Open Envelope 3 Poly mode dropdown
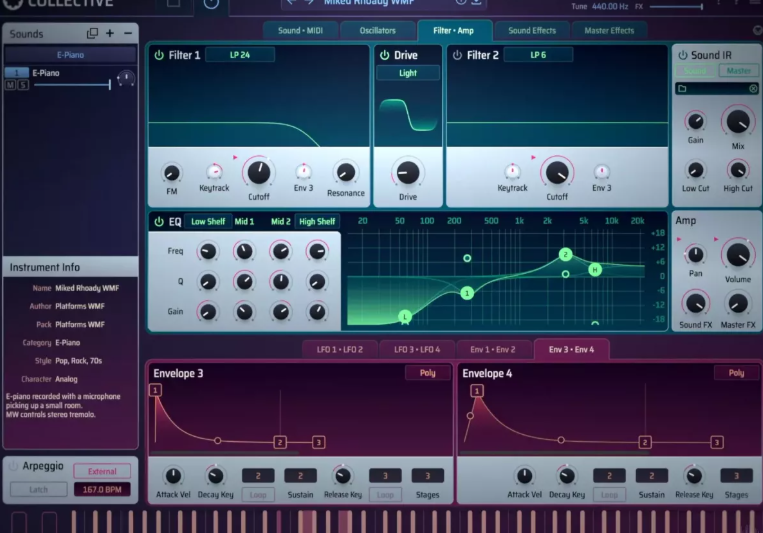The height and width of the screenshot is (533, 763). pos(427,373)
